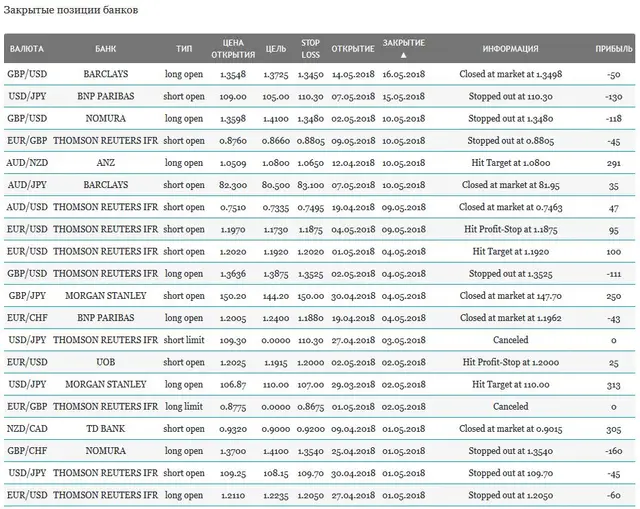Image resolution: width=640 pixels, height=509 pixels.
Task: Click 'Stopped out at 0.8805' cell
Action: point(511,141)
